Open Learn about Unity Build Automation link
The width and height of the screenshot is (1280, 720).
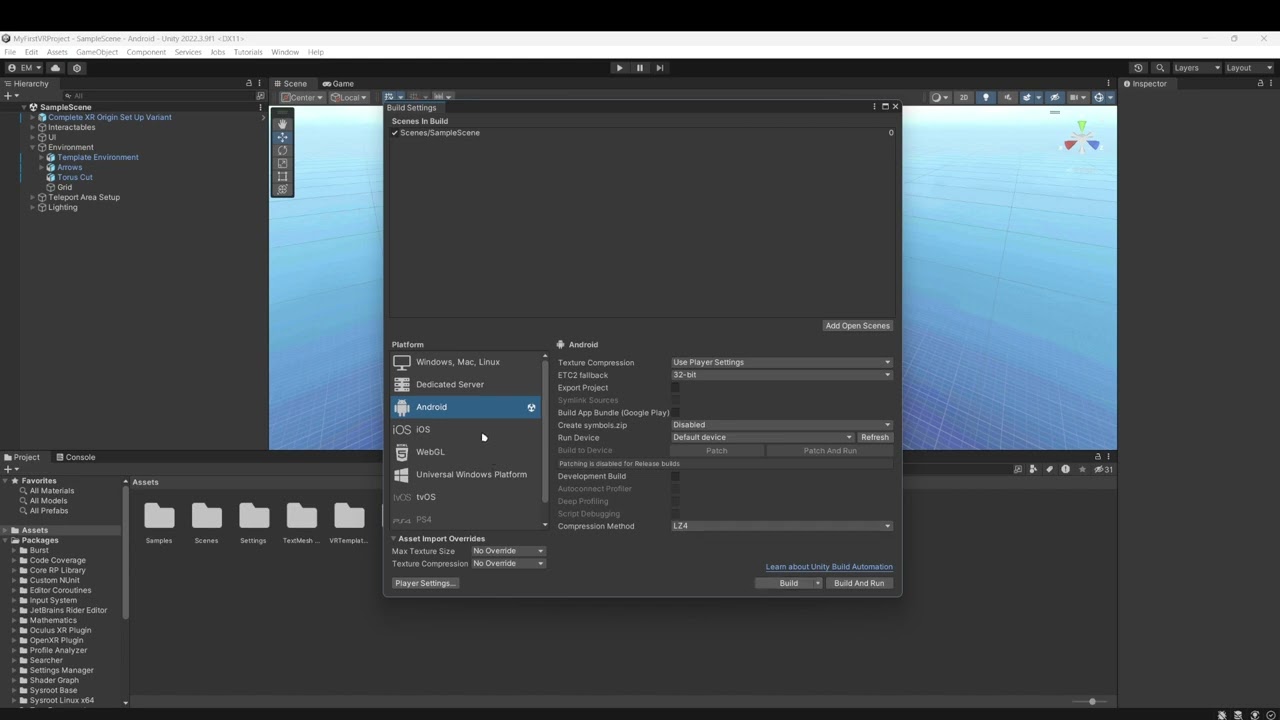click(829, 567)
